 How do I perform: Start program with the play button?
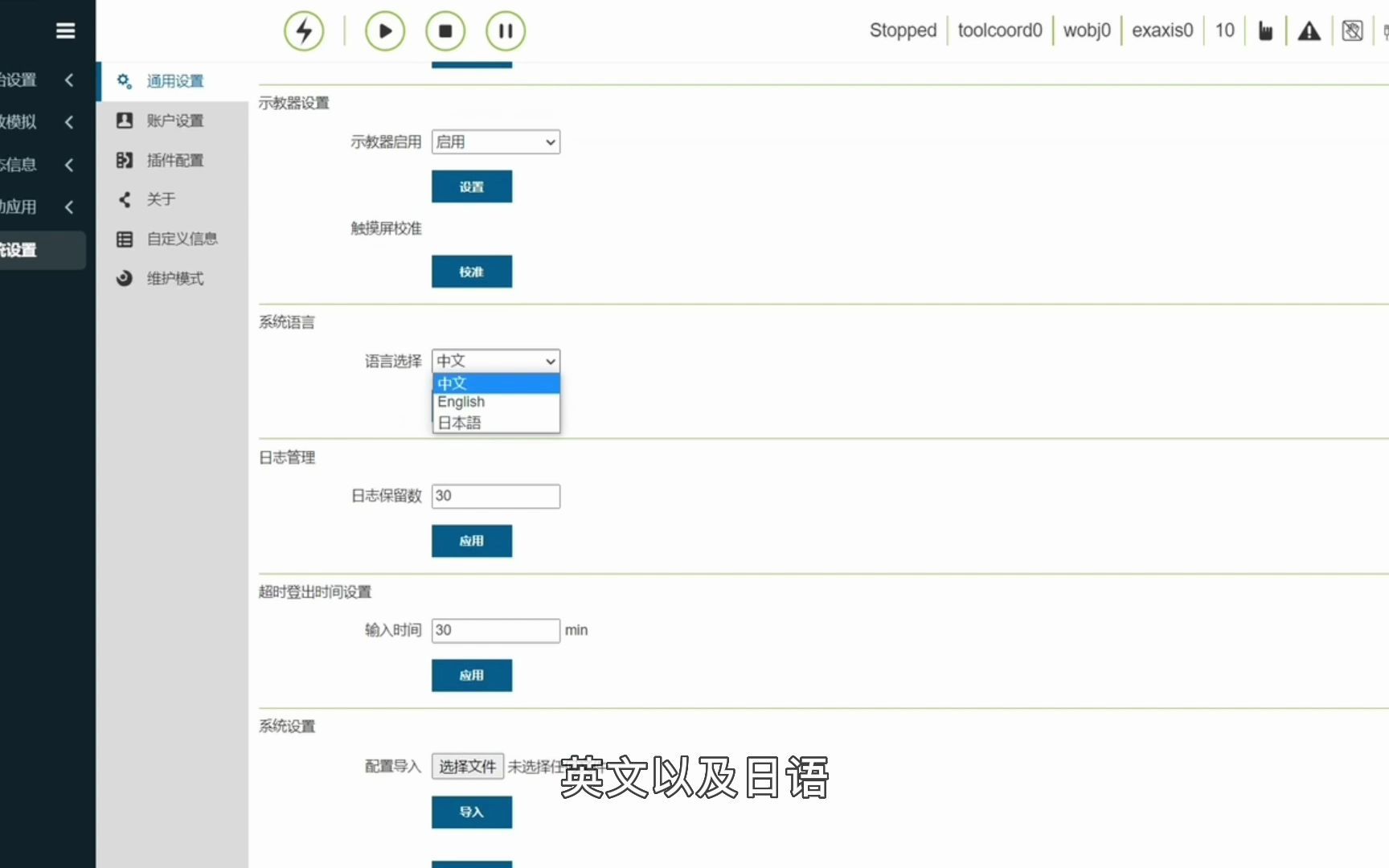pyautogui.click(x=385, y=31)
